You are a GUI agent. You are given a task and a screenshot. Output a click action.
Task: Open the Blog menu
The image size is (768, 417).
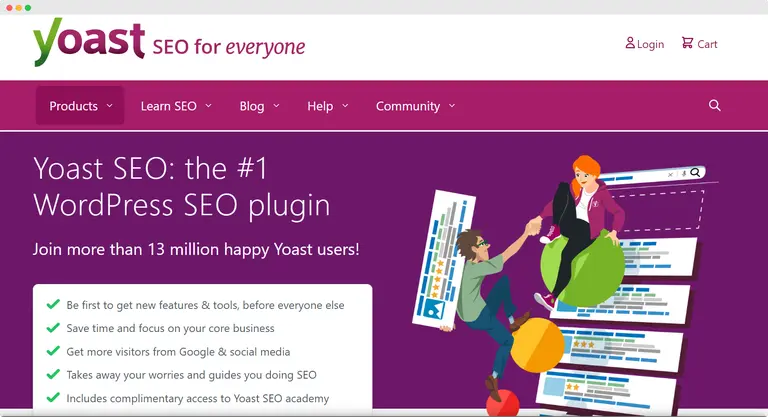click(259, 106)
